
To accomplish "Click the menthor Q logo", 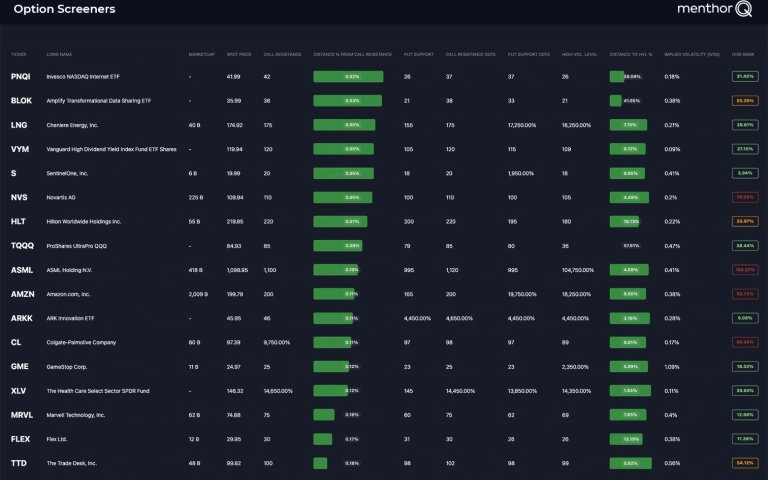I will (714, 8).
